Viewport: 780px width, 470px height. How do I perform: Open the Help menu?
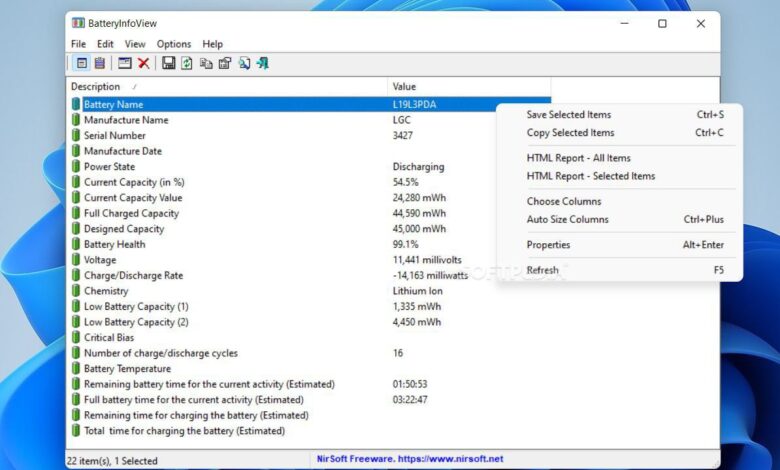(x=212, y=44)
